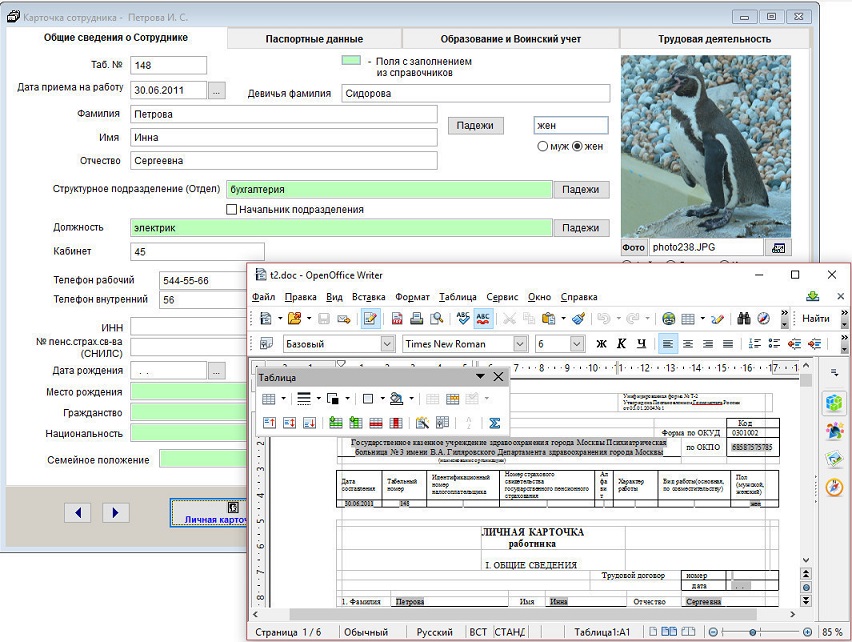Click the Export as PDF icon
852x642 pixels.
pyautogui.click(x=397, y=319)
